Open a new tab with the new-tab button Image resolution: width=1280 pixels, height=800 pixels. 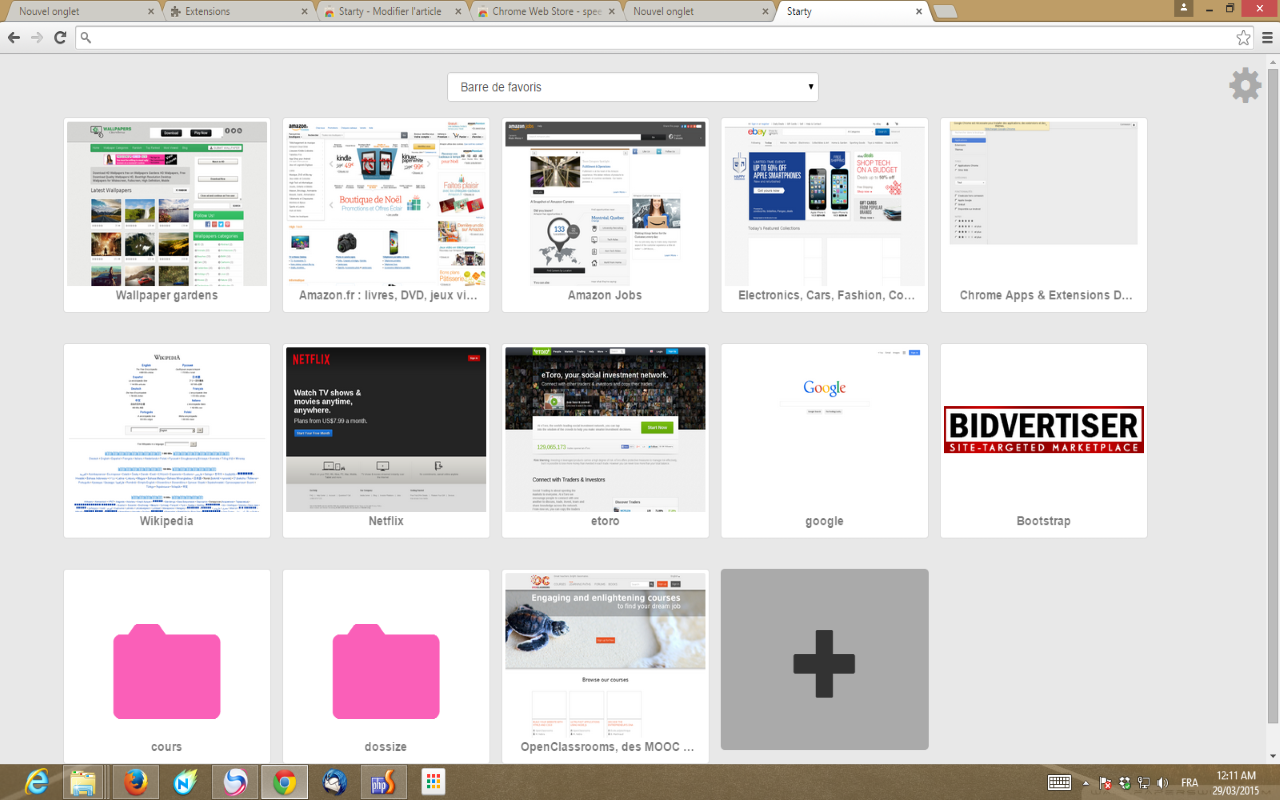(945, 12)
